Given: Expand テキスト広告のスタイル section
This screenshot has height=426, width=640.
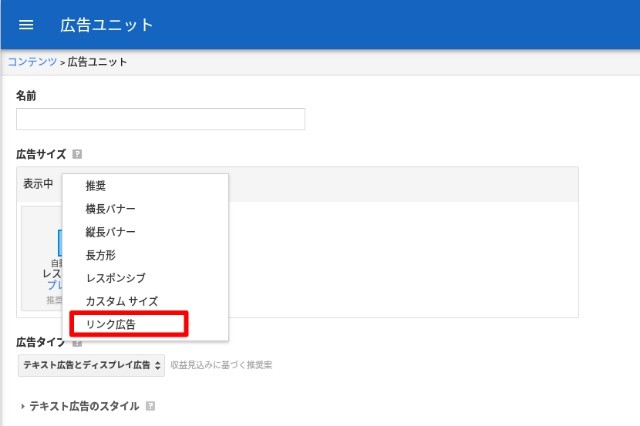Looking at the screenshot, I should coord(80,406).
